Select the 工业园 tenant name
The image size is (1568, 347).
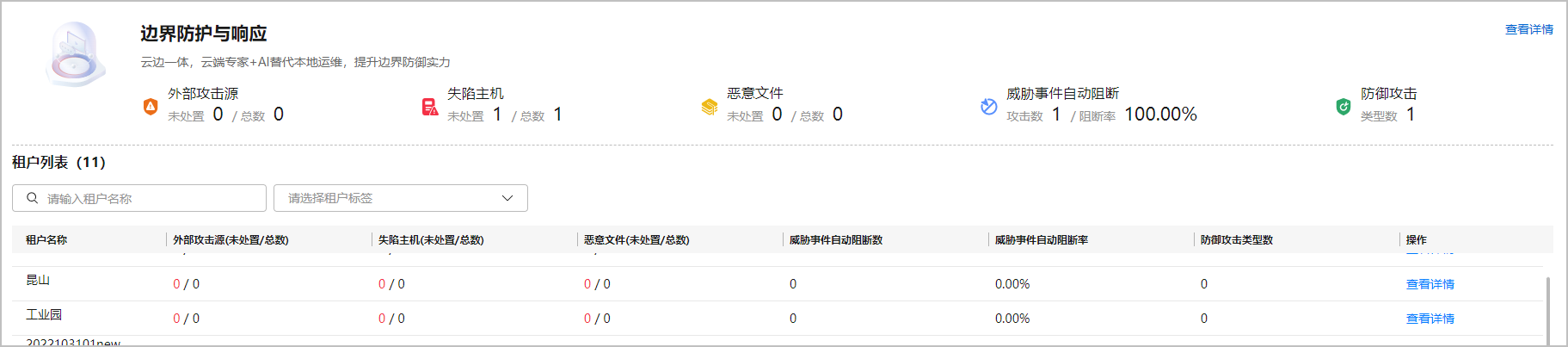click(44, 315)
